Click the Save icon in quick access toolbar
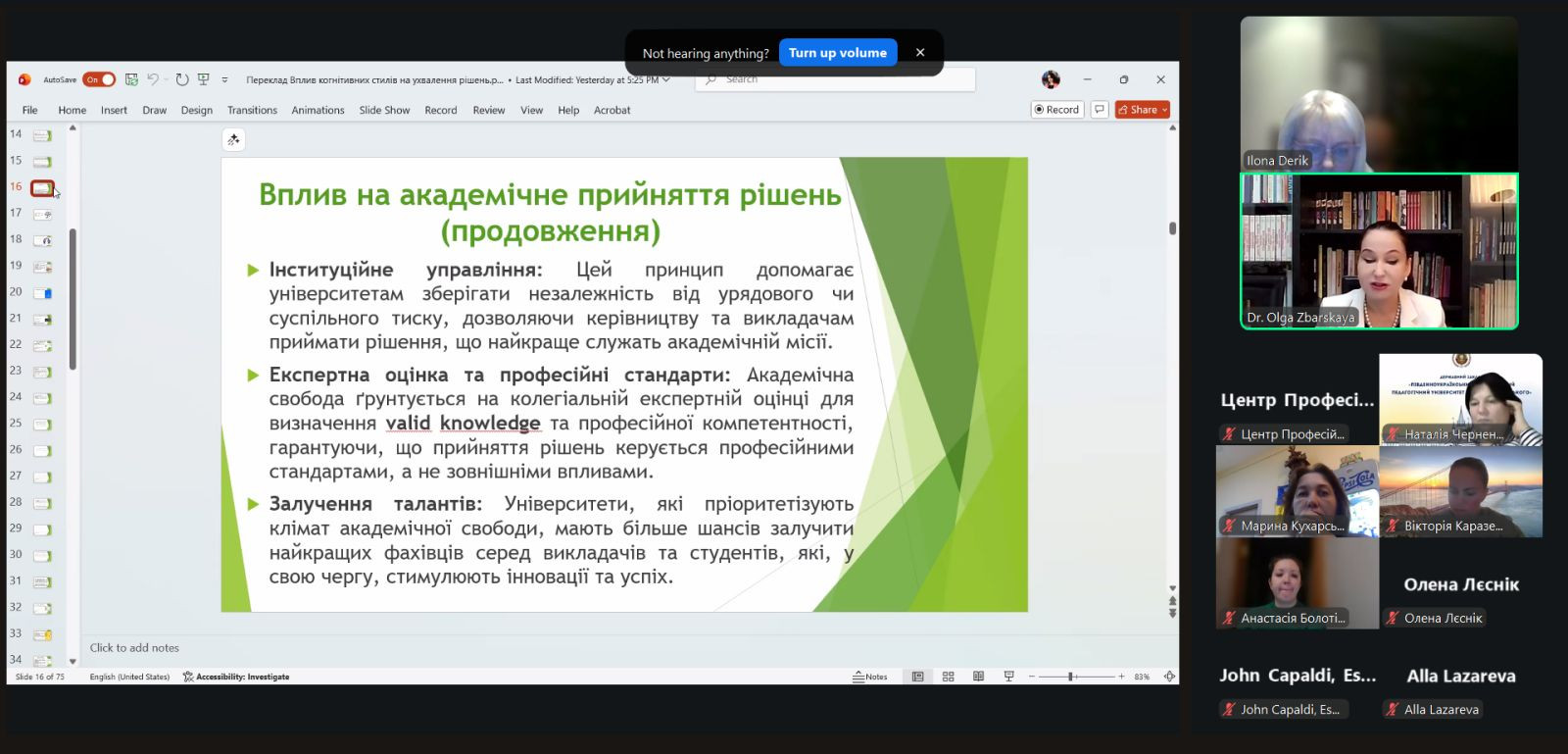Viewport: 1568px width, 754px height. (x=131, y=79)
